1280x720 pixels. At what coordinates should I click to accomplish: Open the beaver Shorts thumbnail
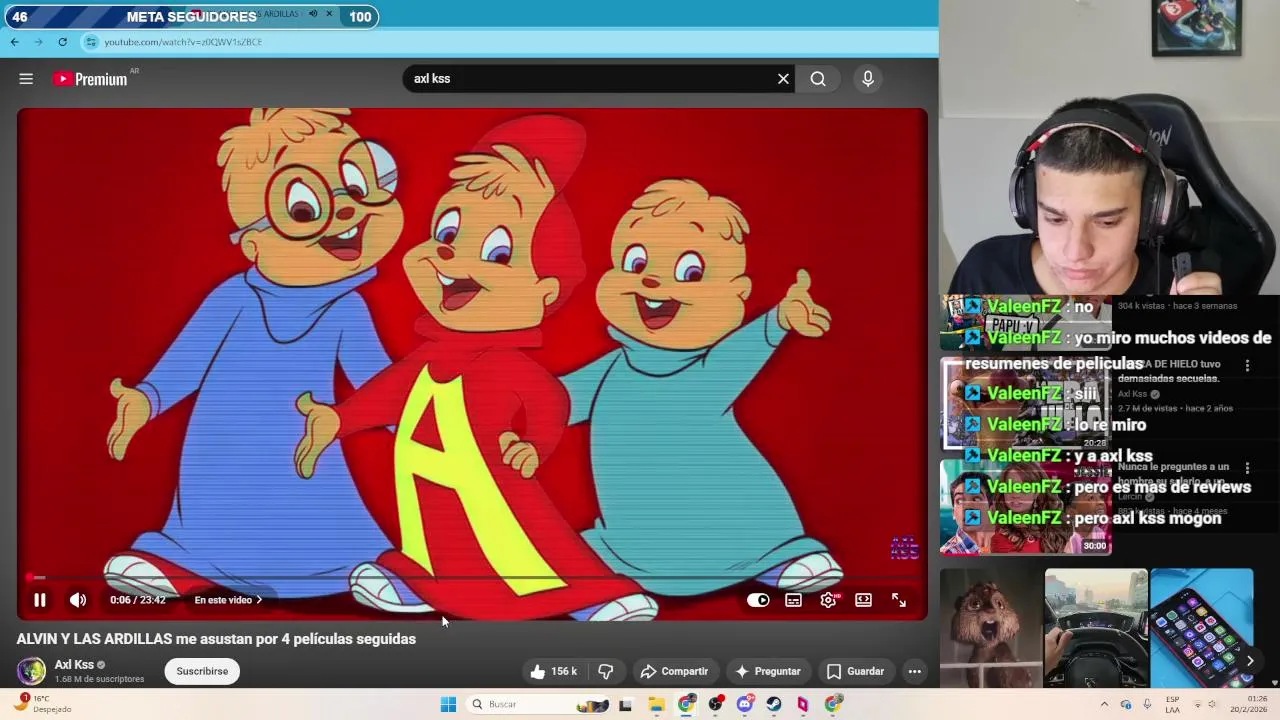(991, 628)
